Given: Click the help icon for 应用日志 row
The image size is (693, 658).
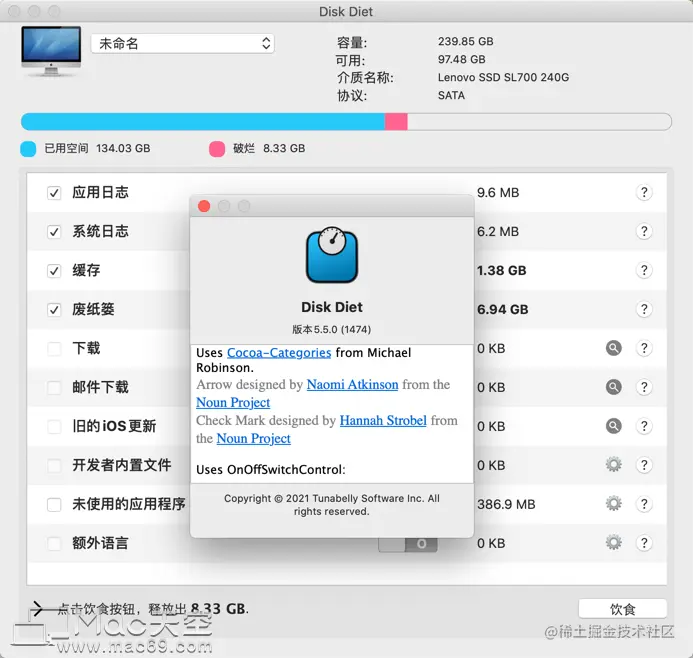Looking at the screenshot, I should click(644, 192).
